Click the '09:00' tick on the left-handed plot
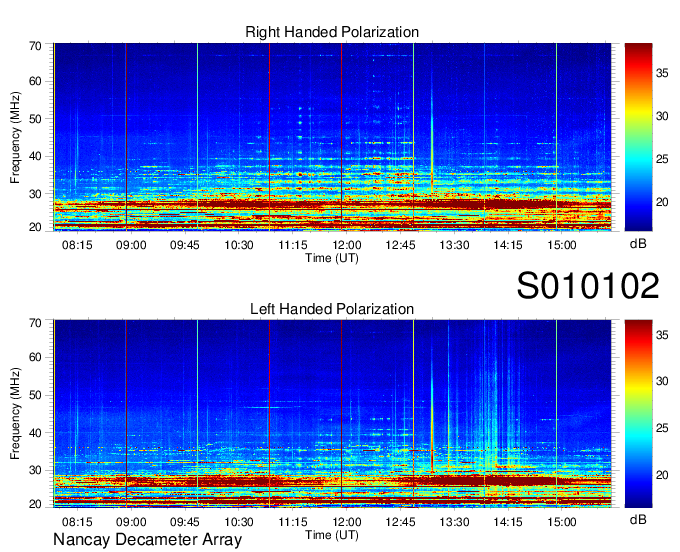Image resolution: width=680 pixels, height=552 pixels. [131, 522]
